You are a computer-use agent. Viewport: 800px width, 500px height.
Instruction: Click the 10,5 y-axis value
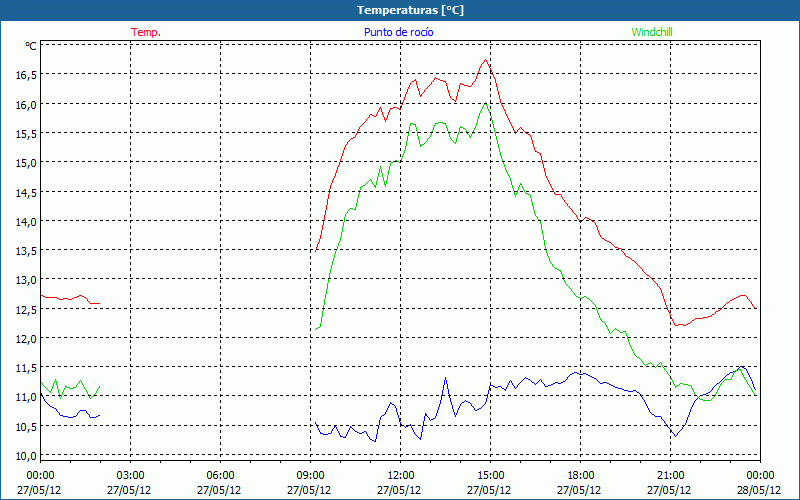(x=26, y=427)
